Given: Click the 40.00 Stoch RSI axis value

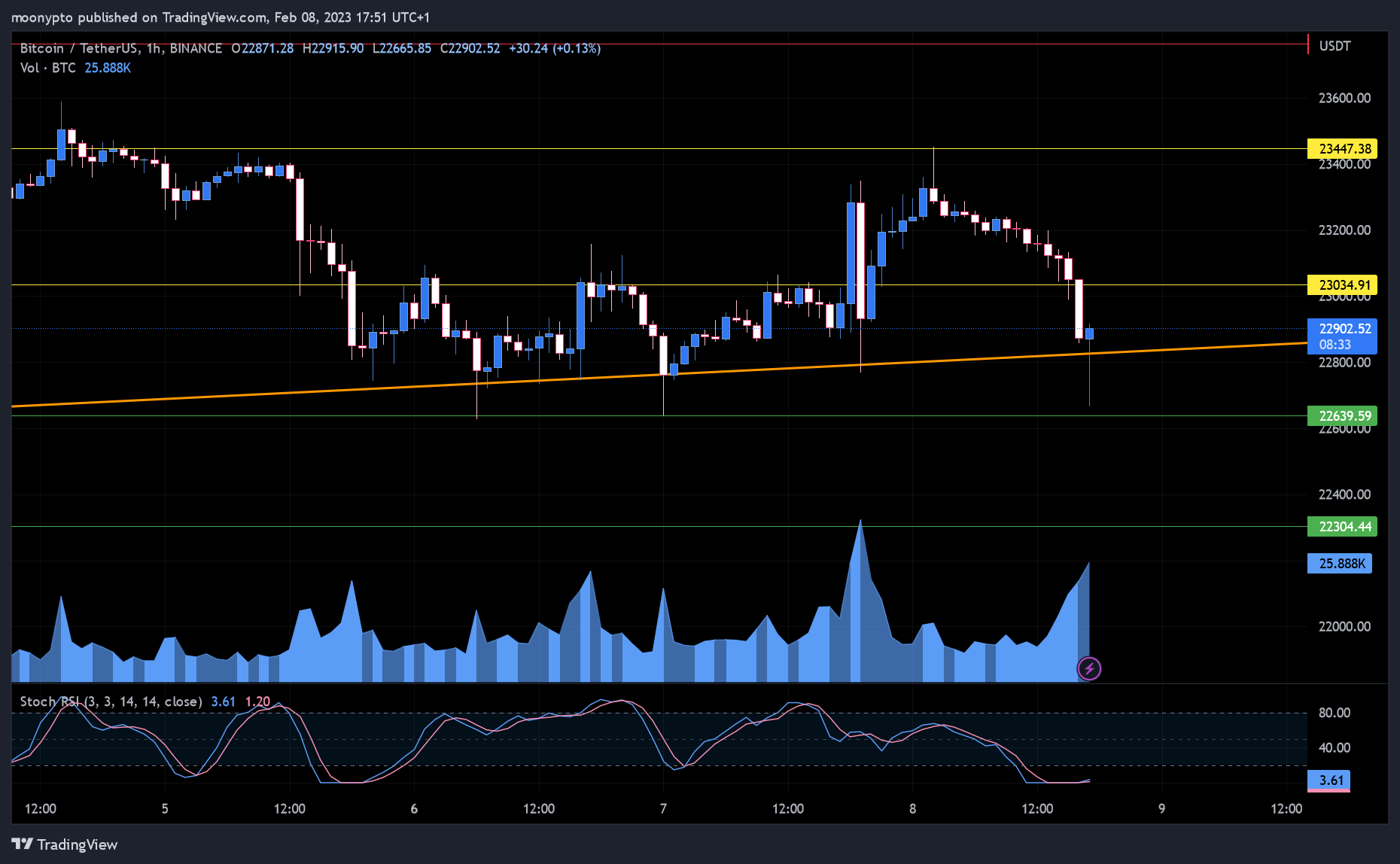Looking at the screenshot, I should coord(1335,748).
